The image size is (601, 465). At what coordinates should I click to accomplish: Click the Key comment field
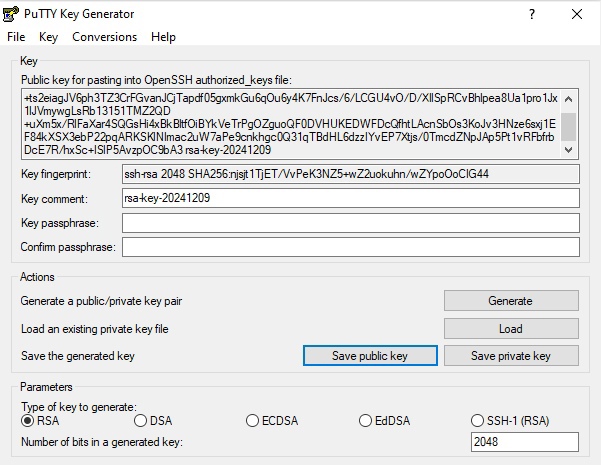351,198
